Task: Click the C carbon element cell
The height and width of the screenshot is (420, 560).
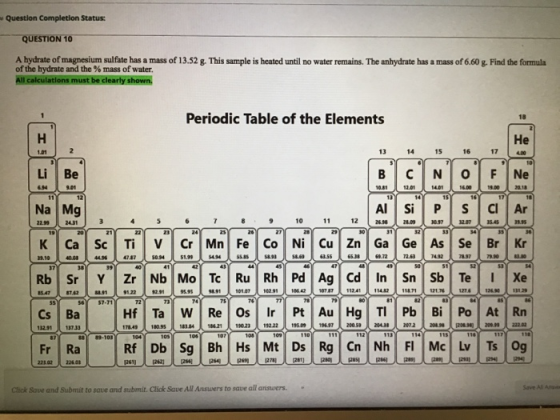Action: pyautogui.click(x=409, y=175)
